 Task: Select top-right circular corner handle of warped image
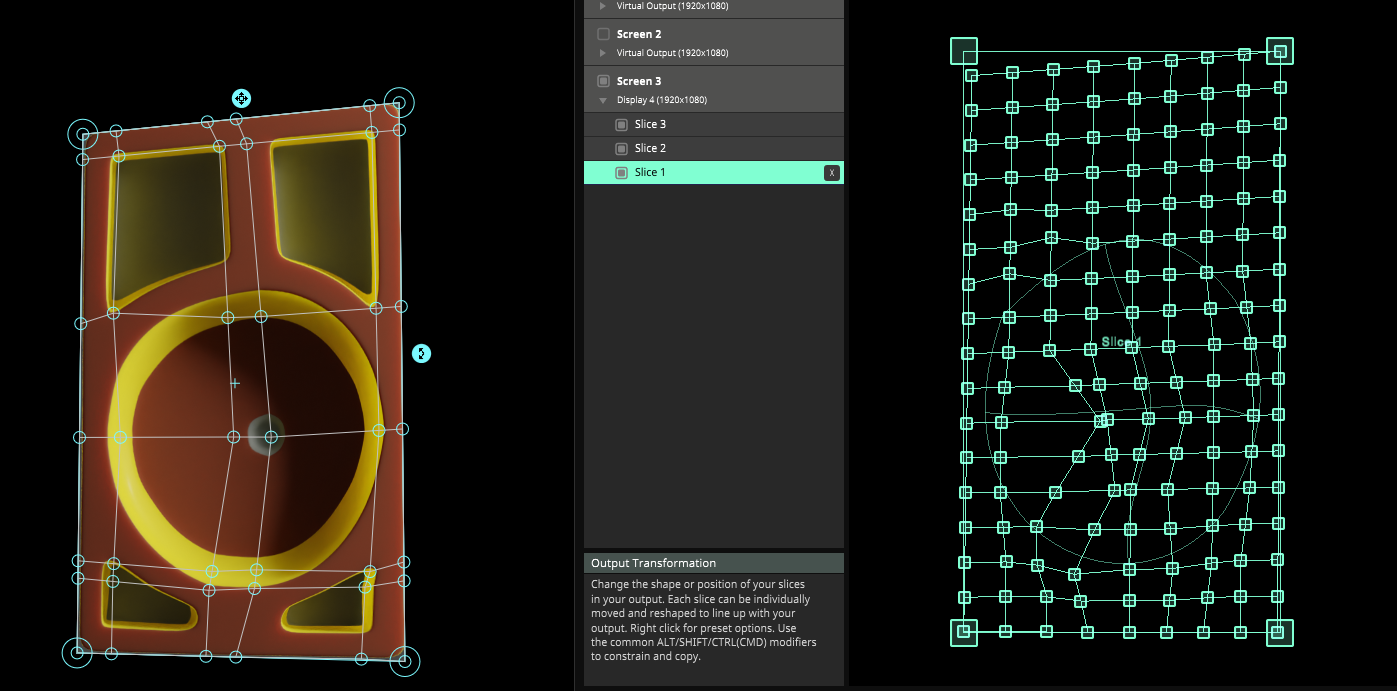pyautogui.click(x=399, y=102)
